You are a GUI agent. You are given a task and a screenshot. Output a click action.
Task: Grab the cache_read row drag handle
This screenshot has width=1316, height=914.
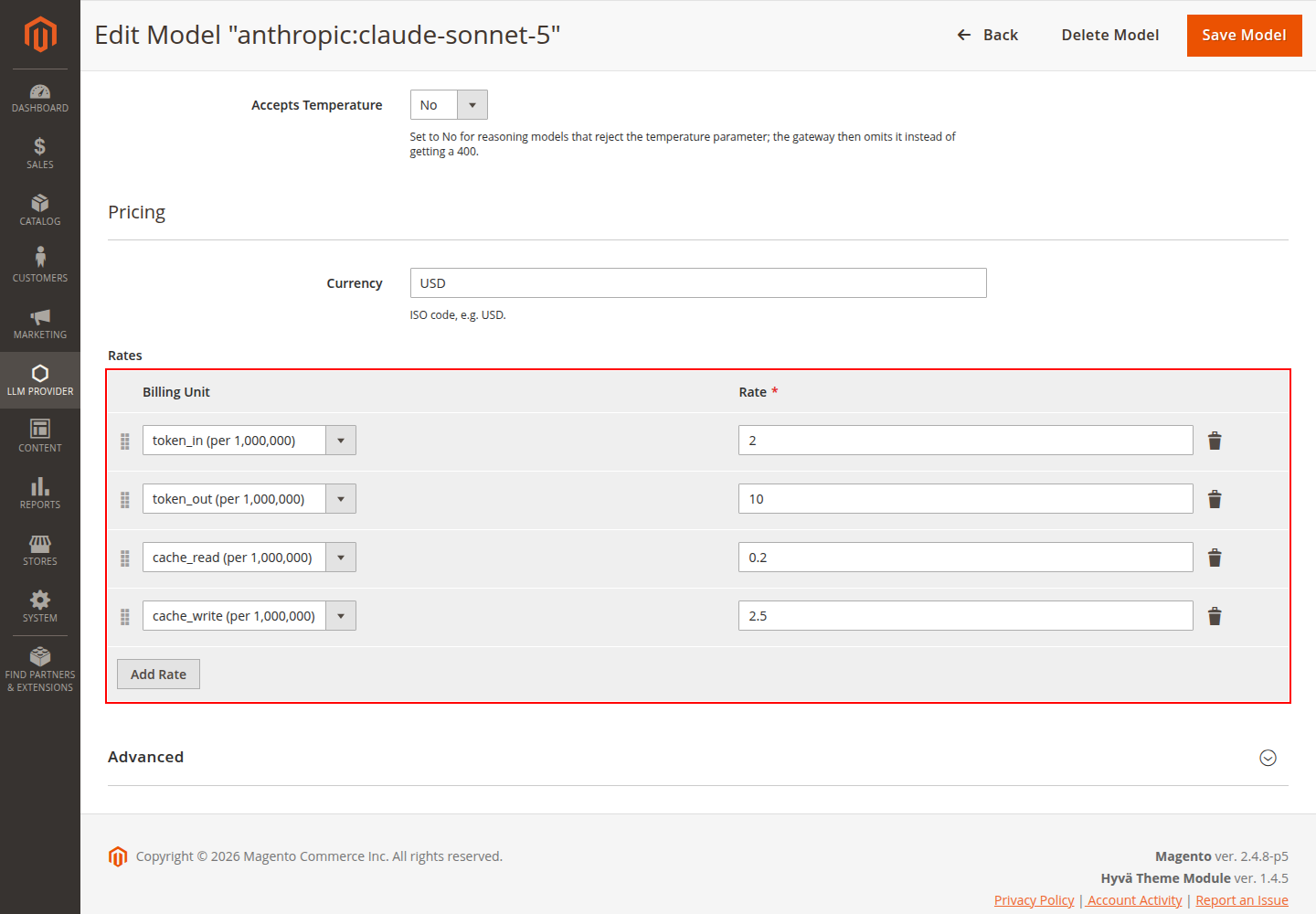point(125,558)
